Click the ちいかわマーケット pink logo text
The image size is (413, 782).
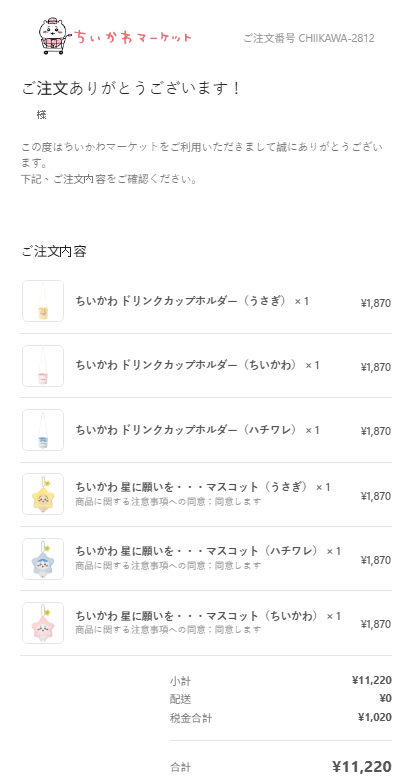coord(133,37)
